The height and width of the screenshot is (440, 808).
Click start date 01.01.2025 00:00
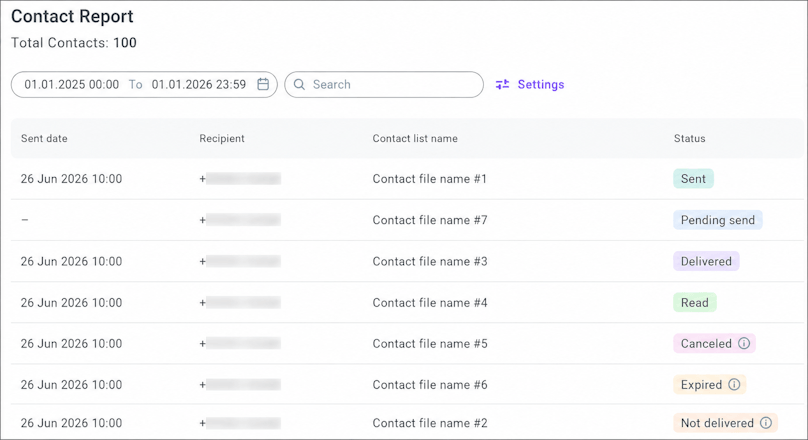[72, 84]
